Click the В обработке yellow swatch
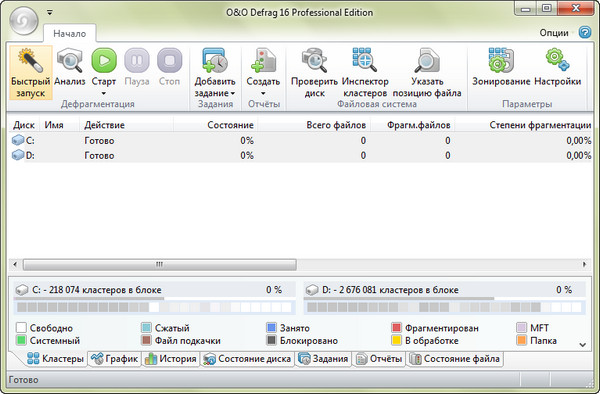Image resolution: width=600 pixels, height=394 pixels. (x=396, y=340)
